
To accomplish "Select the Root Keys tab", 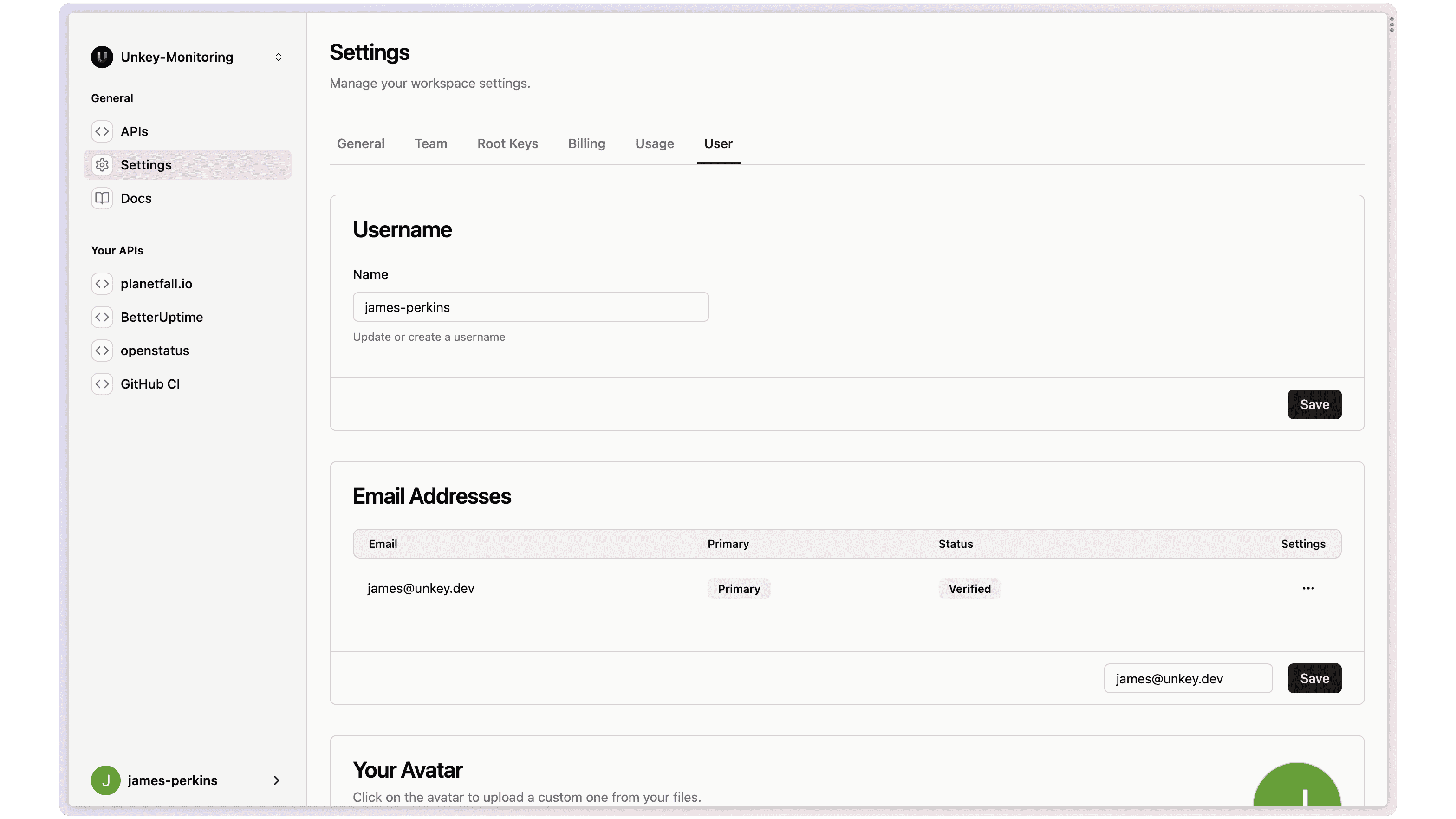I will pos(508,143).
